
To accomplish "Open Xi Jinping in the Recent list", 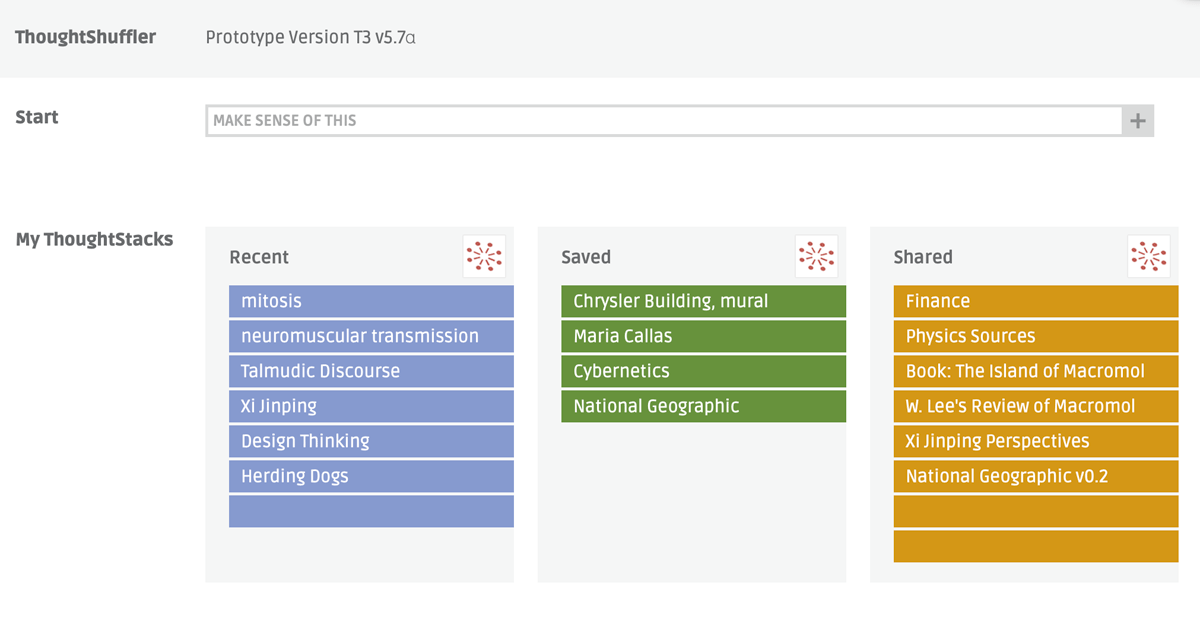I will tap(371, 406).
